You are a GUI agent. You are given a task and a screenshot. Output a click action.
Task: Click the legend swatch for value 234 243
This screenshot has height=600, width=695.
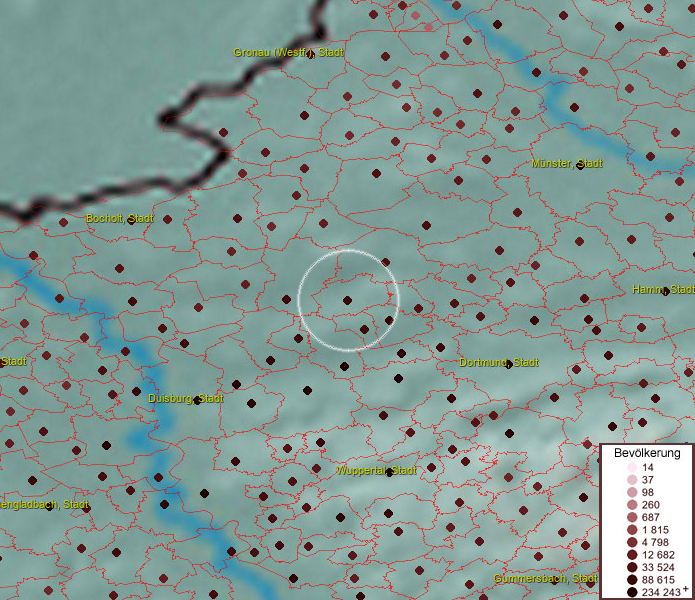click(x=632, y=592)
